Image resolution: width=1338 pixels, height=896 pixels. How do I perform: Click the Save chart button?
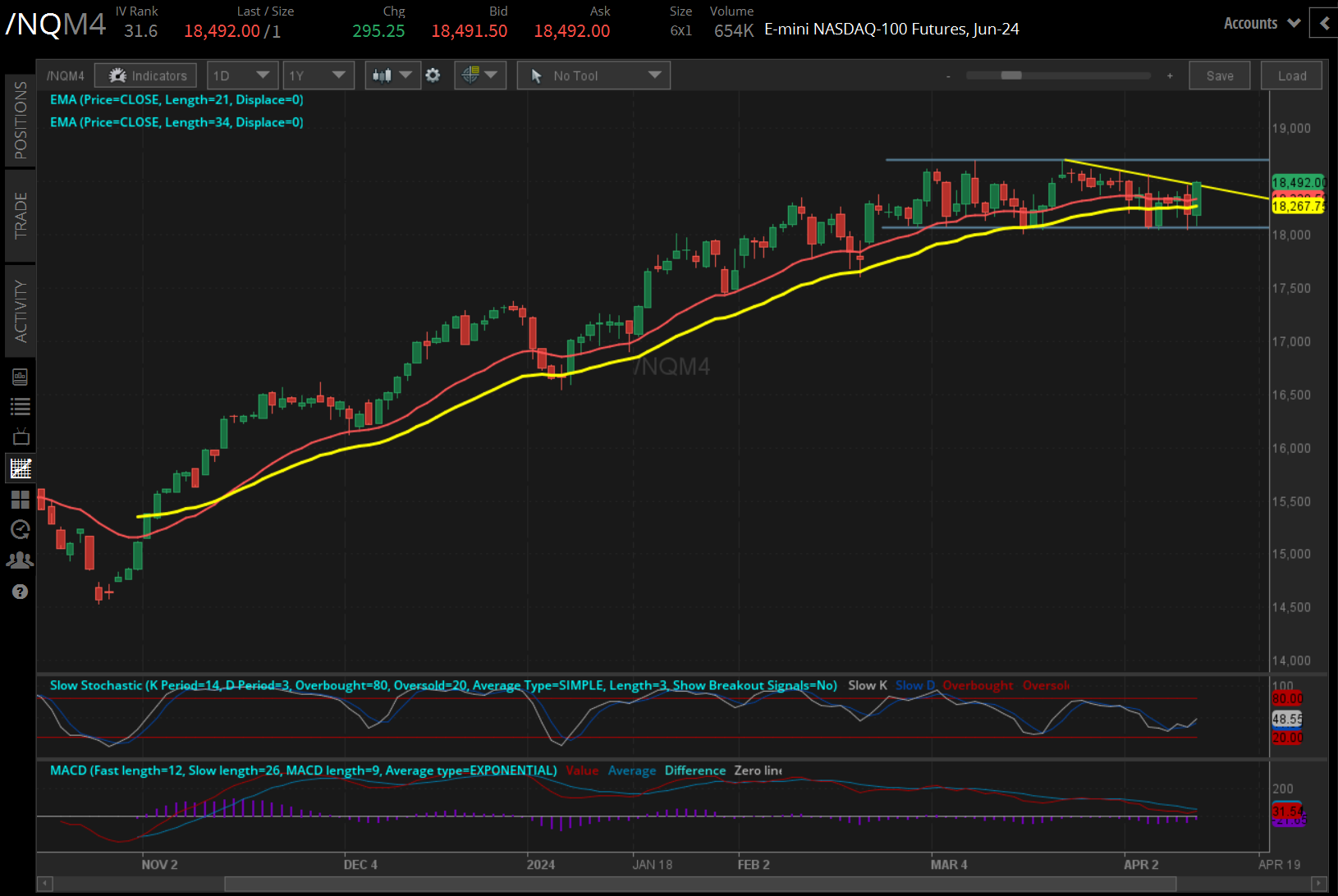coord(1219,75)
